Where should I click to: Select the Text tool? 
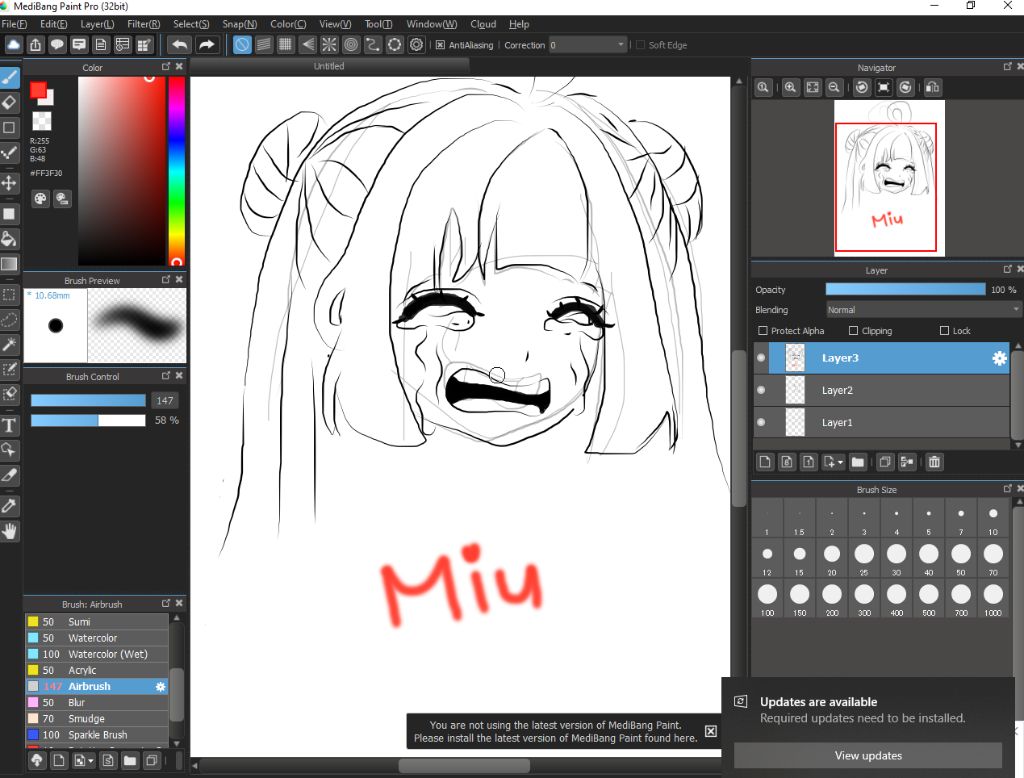[x=9, y=425]
